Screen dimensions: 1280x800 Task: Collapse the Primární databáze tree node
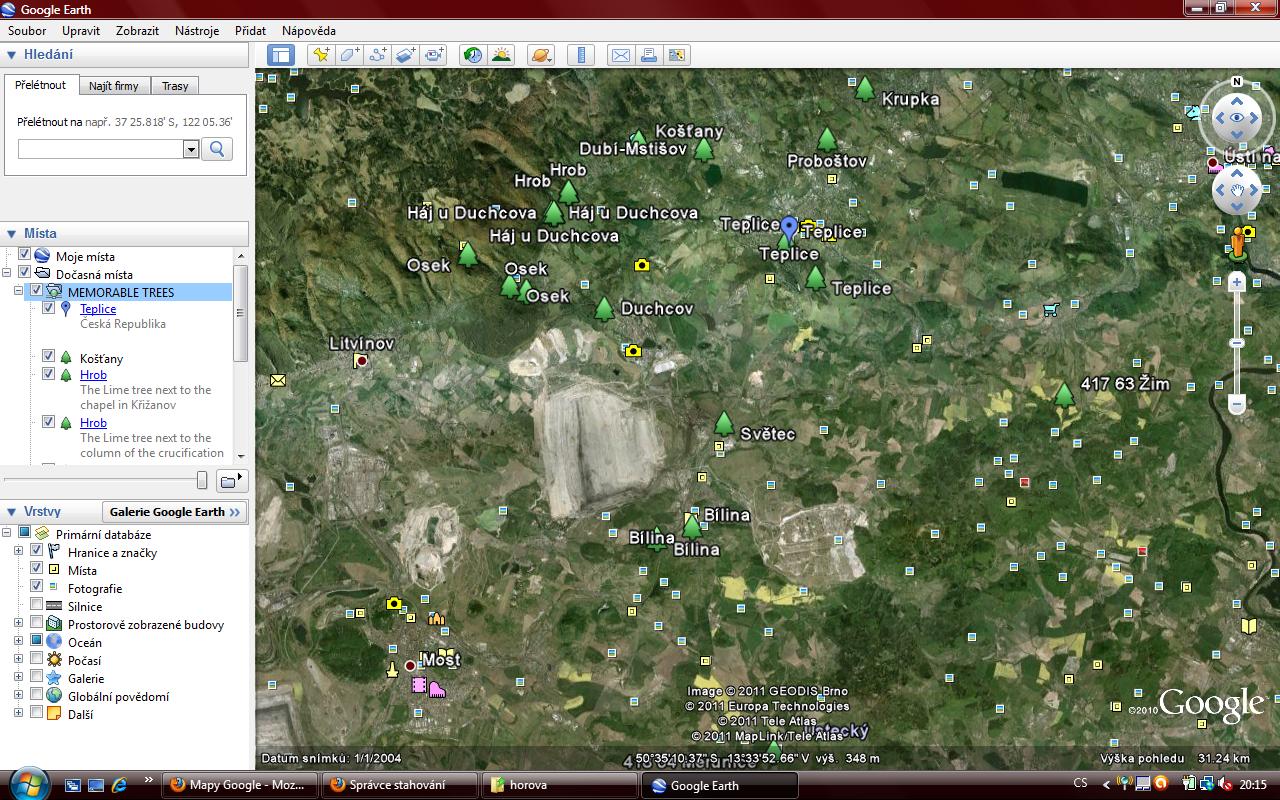pyautogui.click(x=7, y=533)
